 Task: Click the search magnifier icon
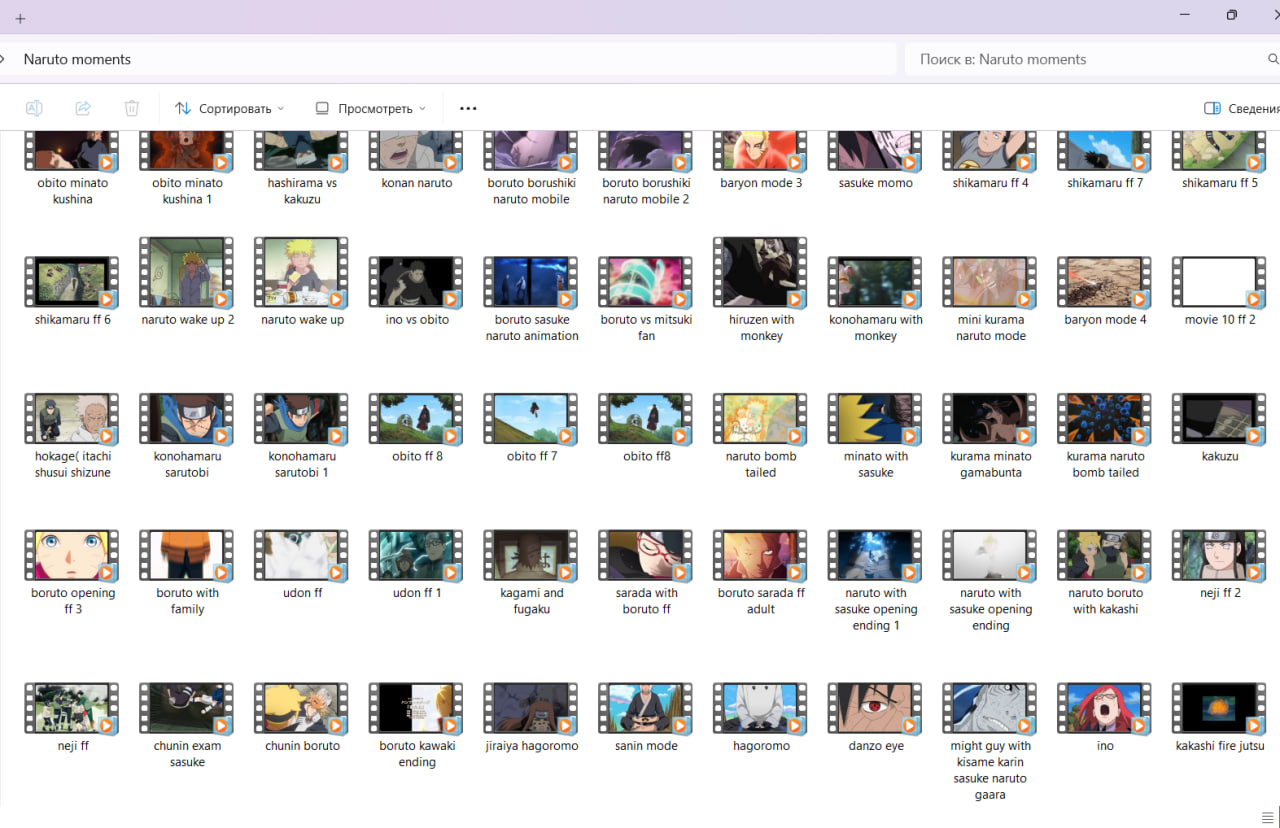pyautogui.click(x=1274, y=59)
